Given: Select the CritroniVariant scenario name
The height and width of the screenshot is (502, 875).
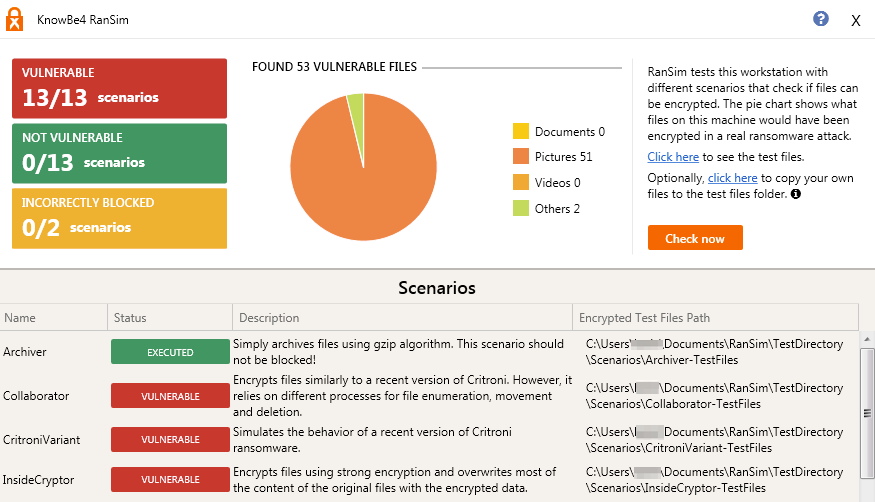Looking at the screenshot, I should (x=41, y=440).
